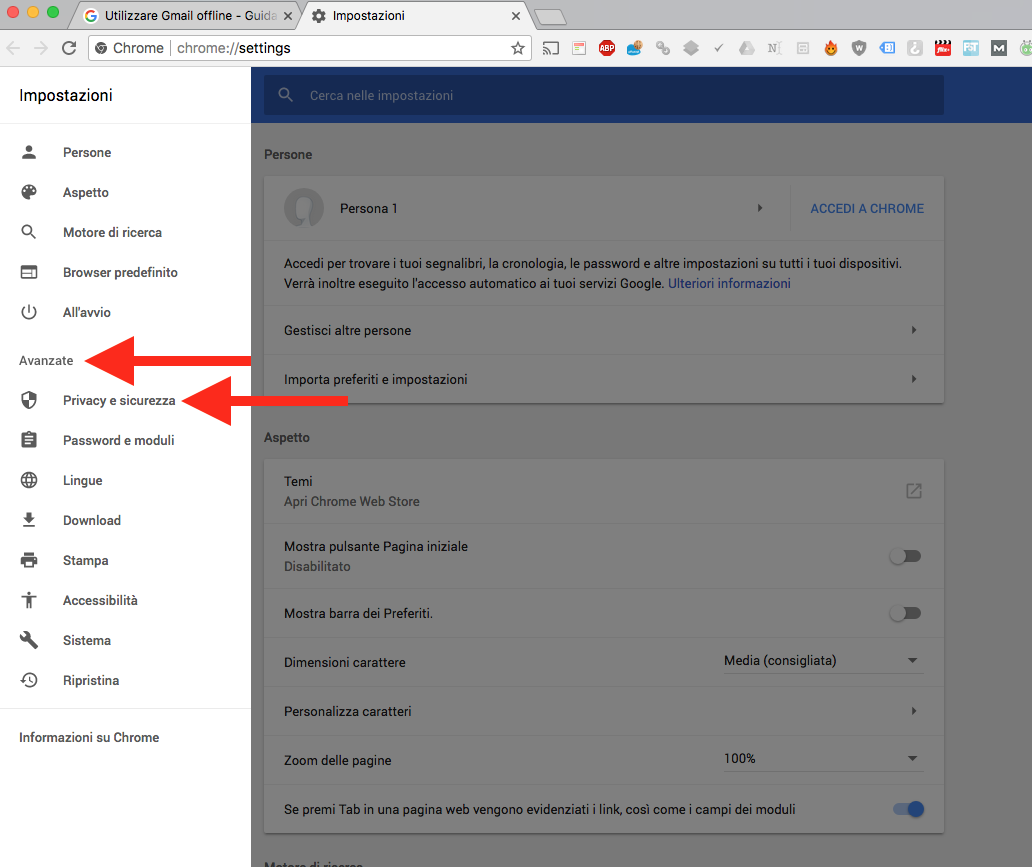Click the Download arrow icon in sidebar
The height and width of the screenshot is (867, 1032).
(x=29, y=520)
